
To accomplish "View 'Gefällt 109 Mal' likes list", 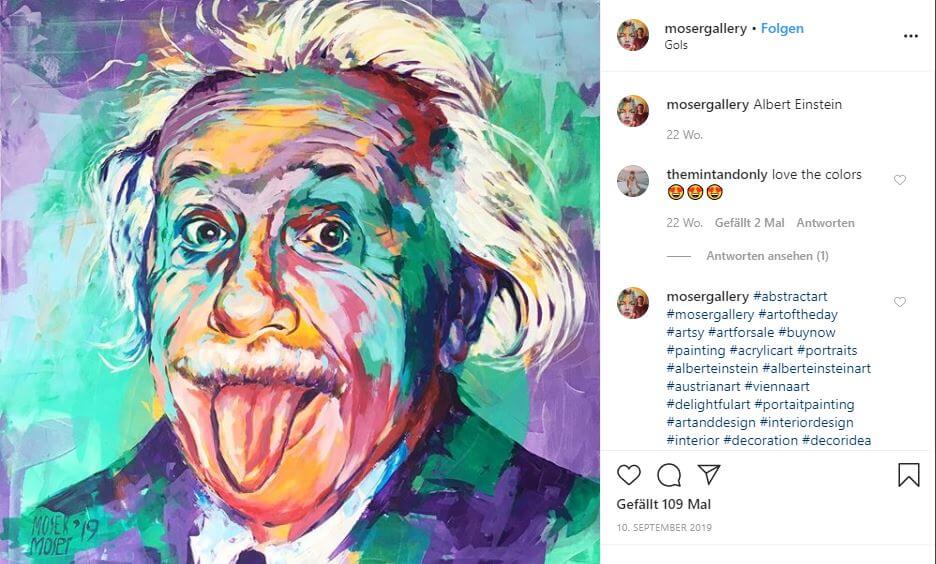I will 664,505.
